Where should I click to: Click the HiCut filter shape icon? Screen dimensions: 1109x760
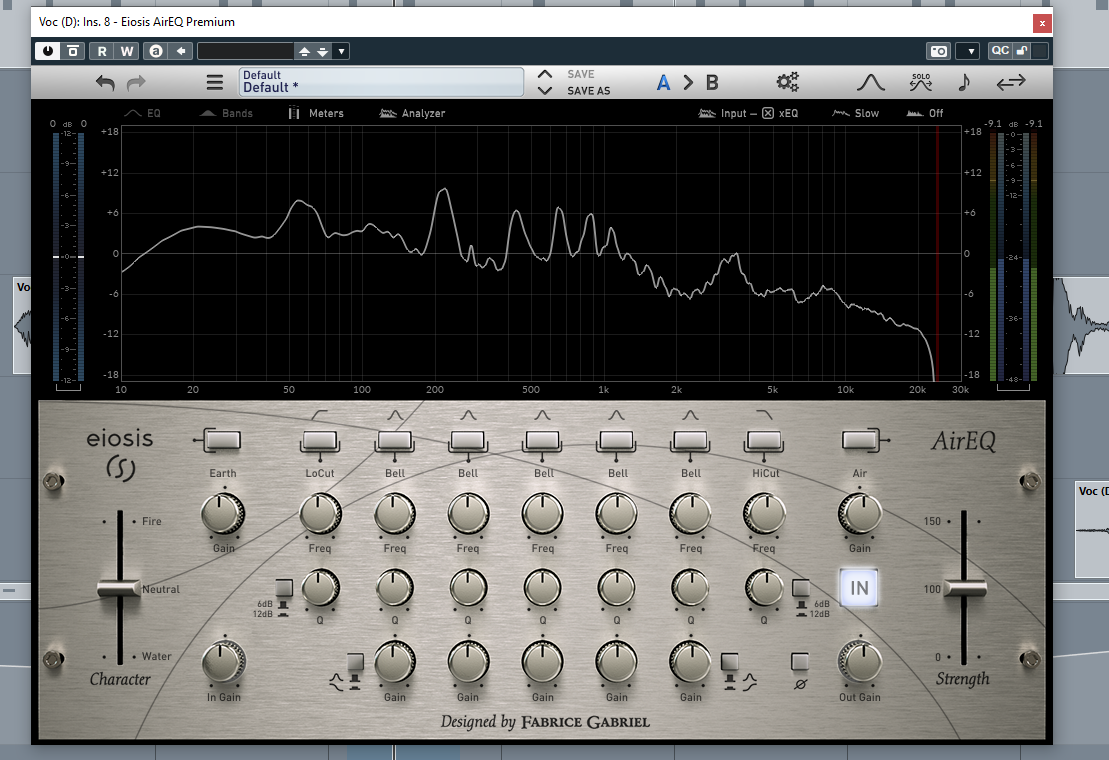[x=764, y=414]
